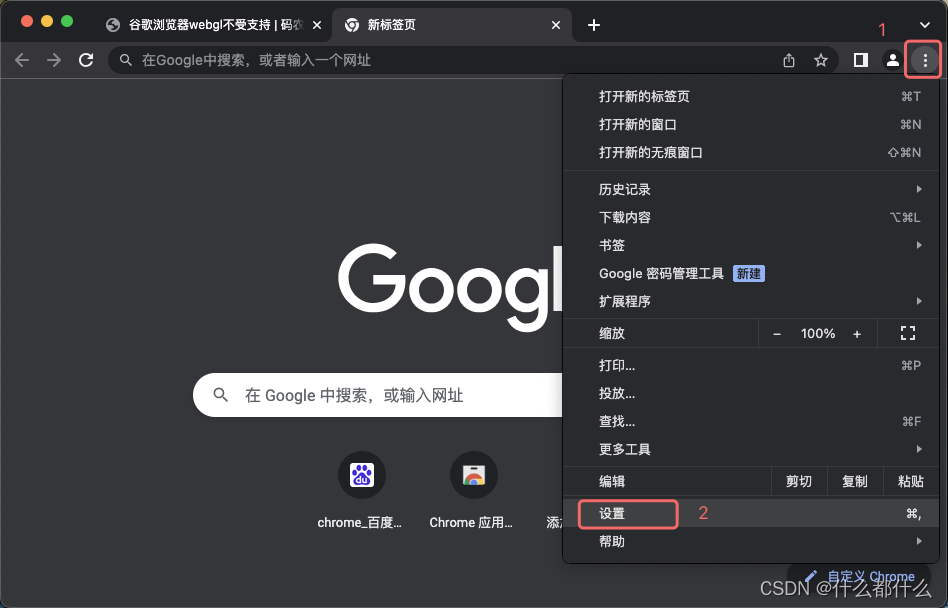The width and height of the screenshot is (948, 608).
Task: Reload the page
Action: pos(86,60)
